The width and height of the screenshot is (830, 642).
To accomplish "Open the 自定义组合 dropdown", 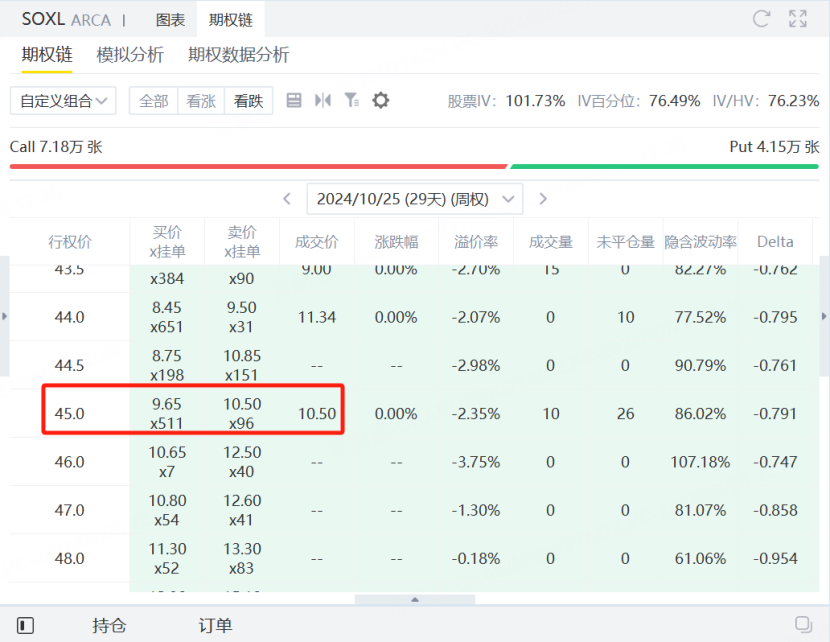I will coord(63,101).
